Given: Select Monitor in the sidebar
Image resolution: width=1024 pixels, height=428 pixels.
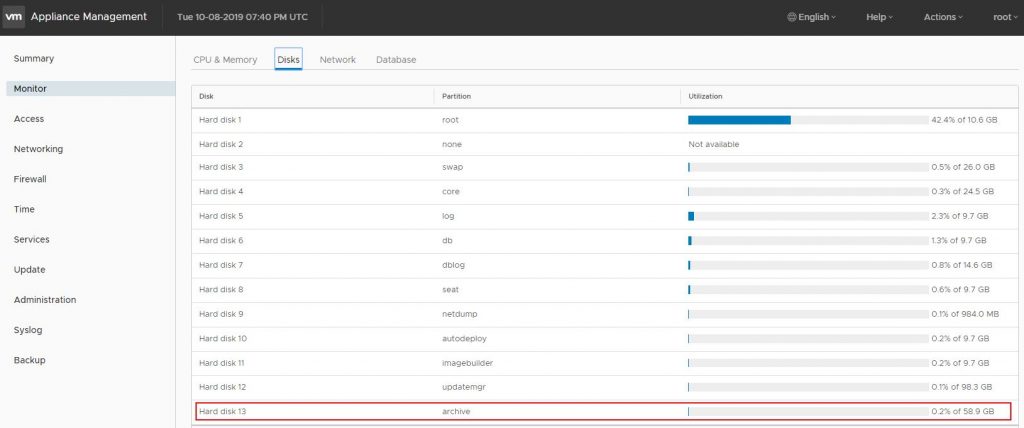Looking at the screenshot, I should tap(30, 89).
